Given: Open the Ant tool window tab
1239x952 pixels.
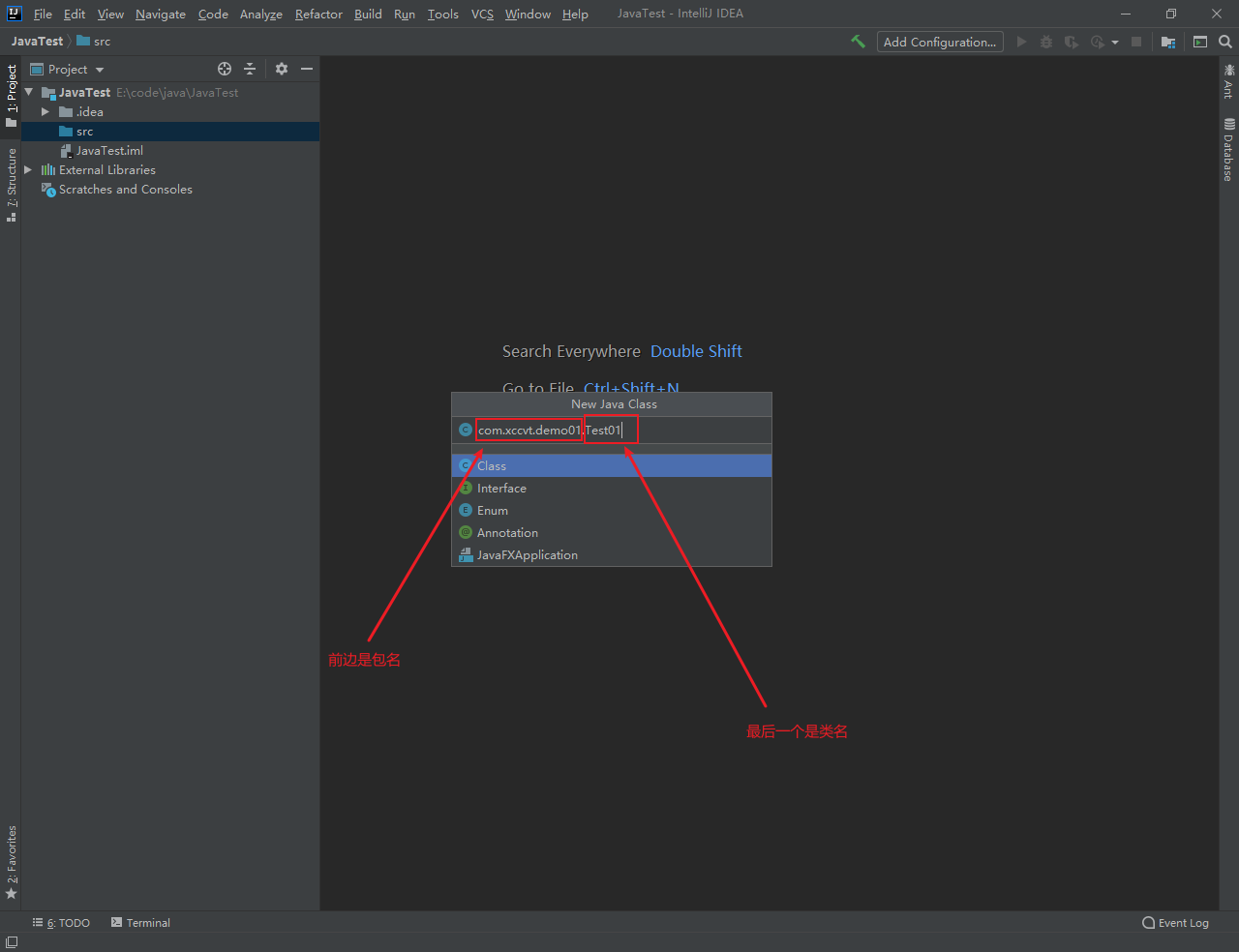Looking at the screenshot, I should point(1228,81).
